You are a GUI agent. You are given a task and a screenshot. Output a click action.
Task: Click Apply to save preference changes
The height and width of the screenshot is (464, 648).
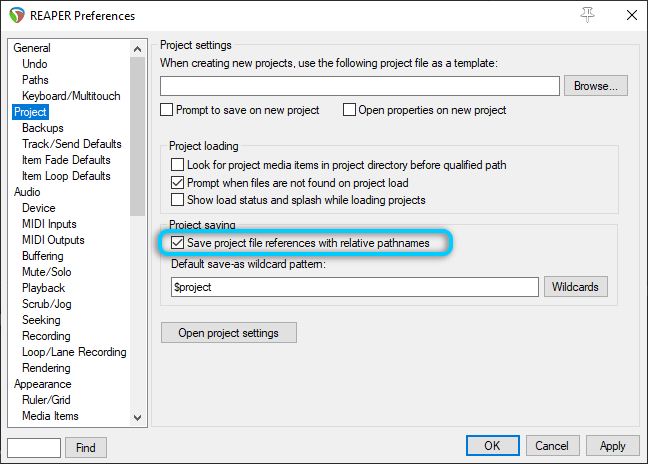(x=612, y=446)
